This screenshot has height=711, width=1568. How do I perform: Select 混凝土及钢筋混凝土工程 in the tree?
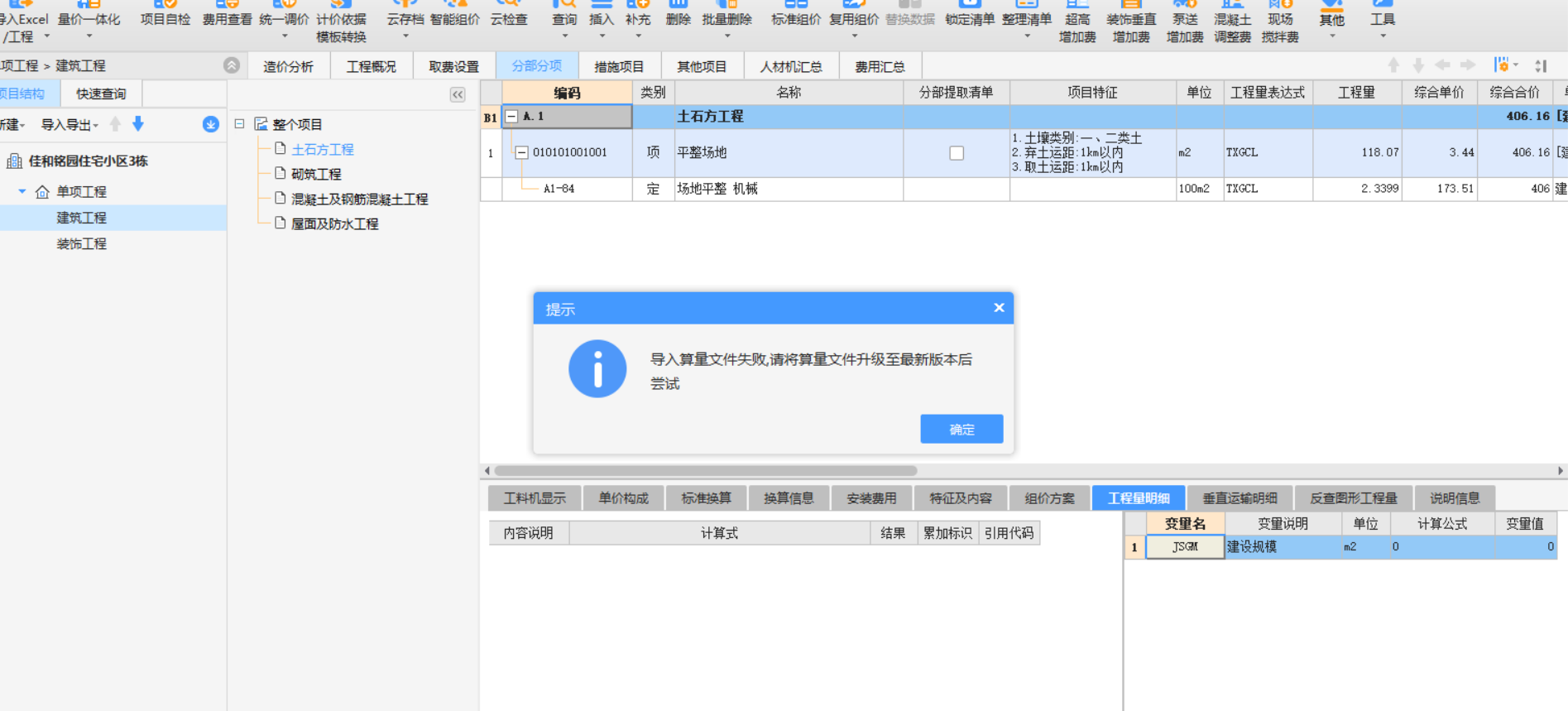tap(359, 199)
